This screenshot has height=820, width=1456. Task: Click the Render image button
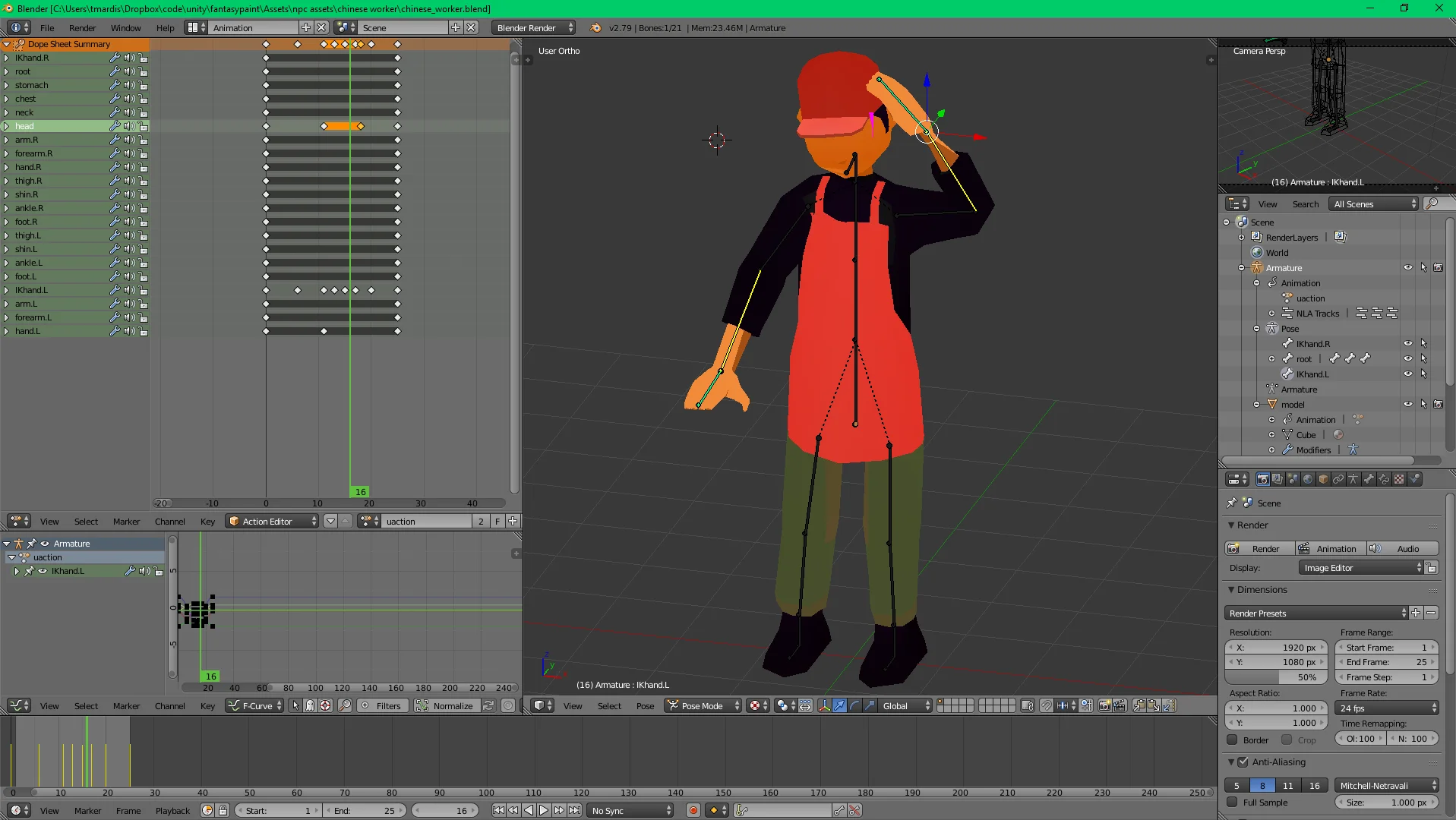coord(1259,548)
